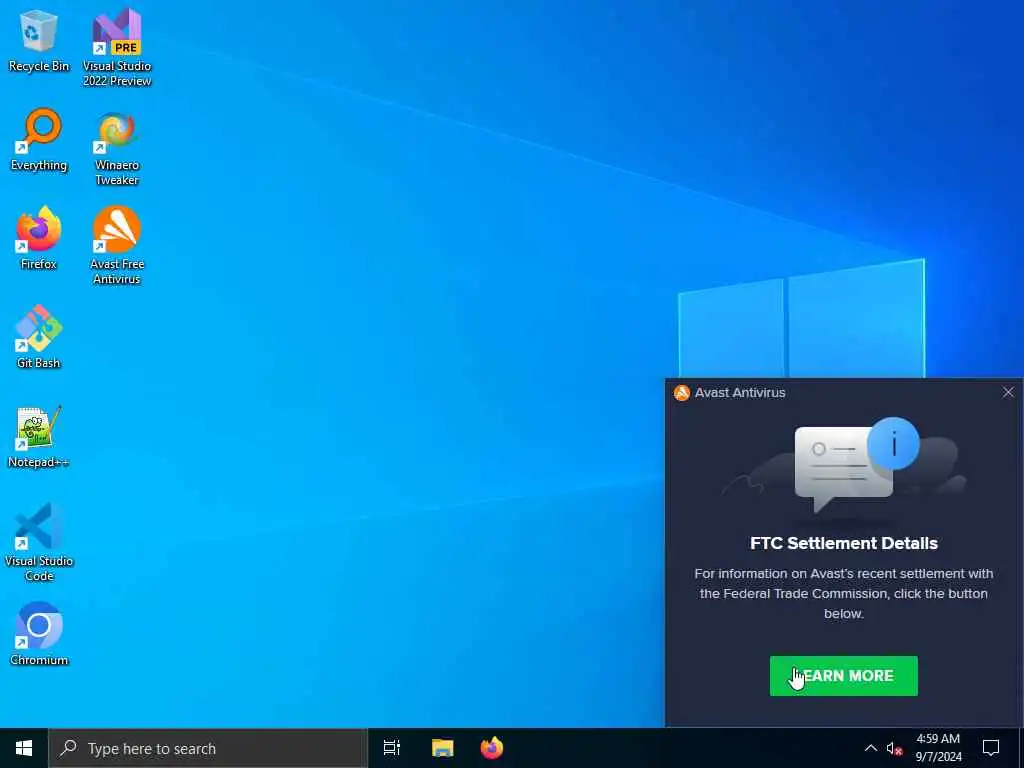
Task: Click the muted volume tray icon
Action: [895, 748]
